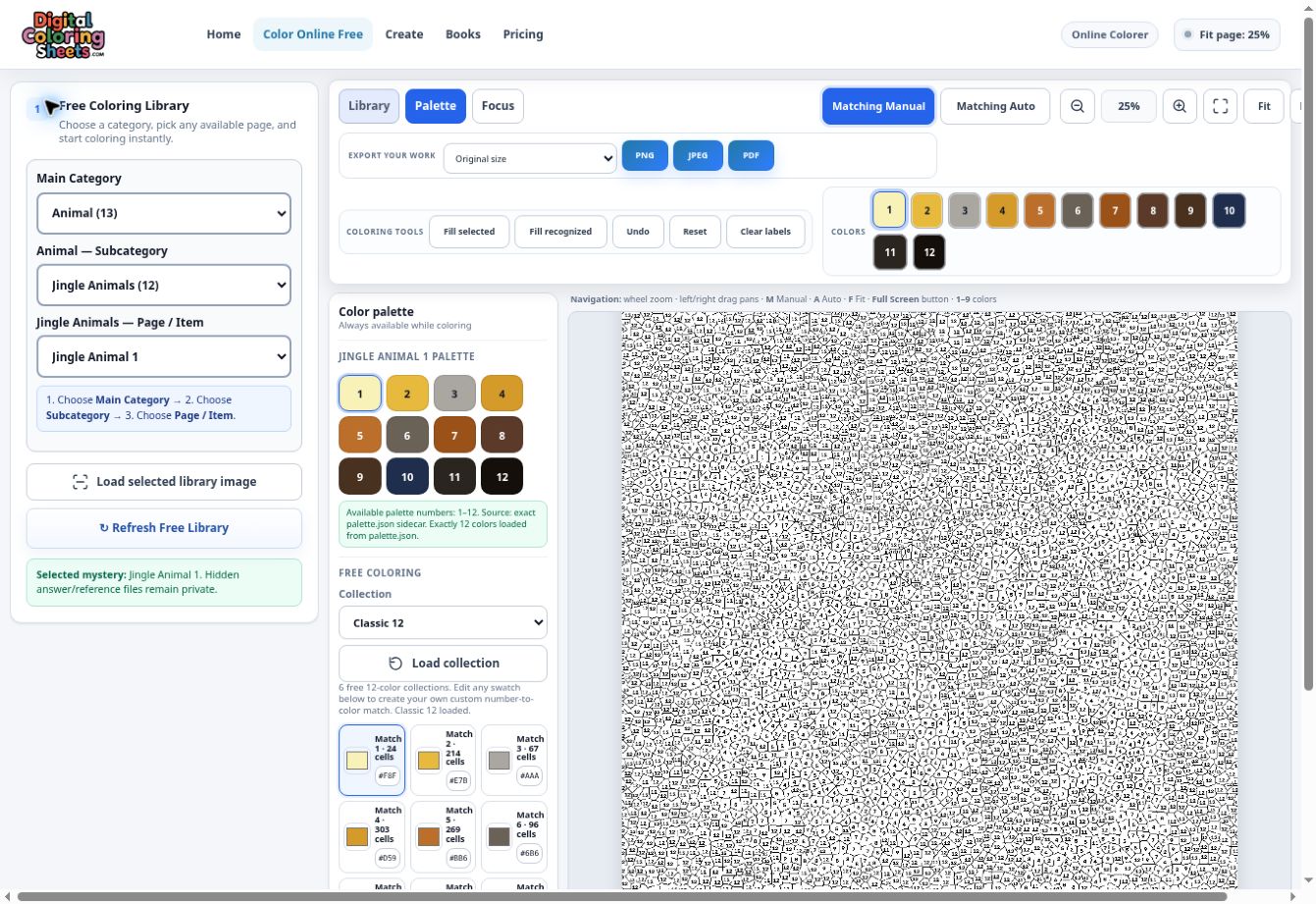
Task: Toggle the Palette panel button
Action: tap(436, 106)
